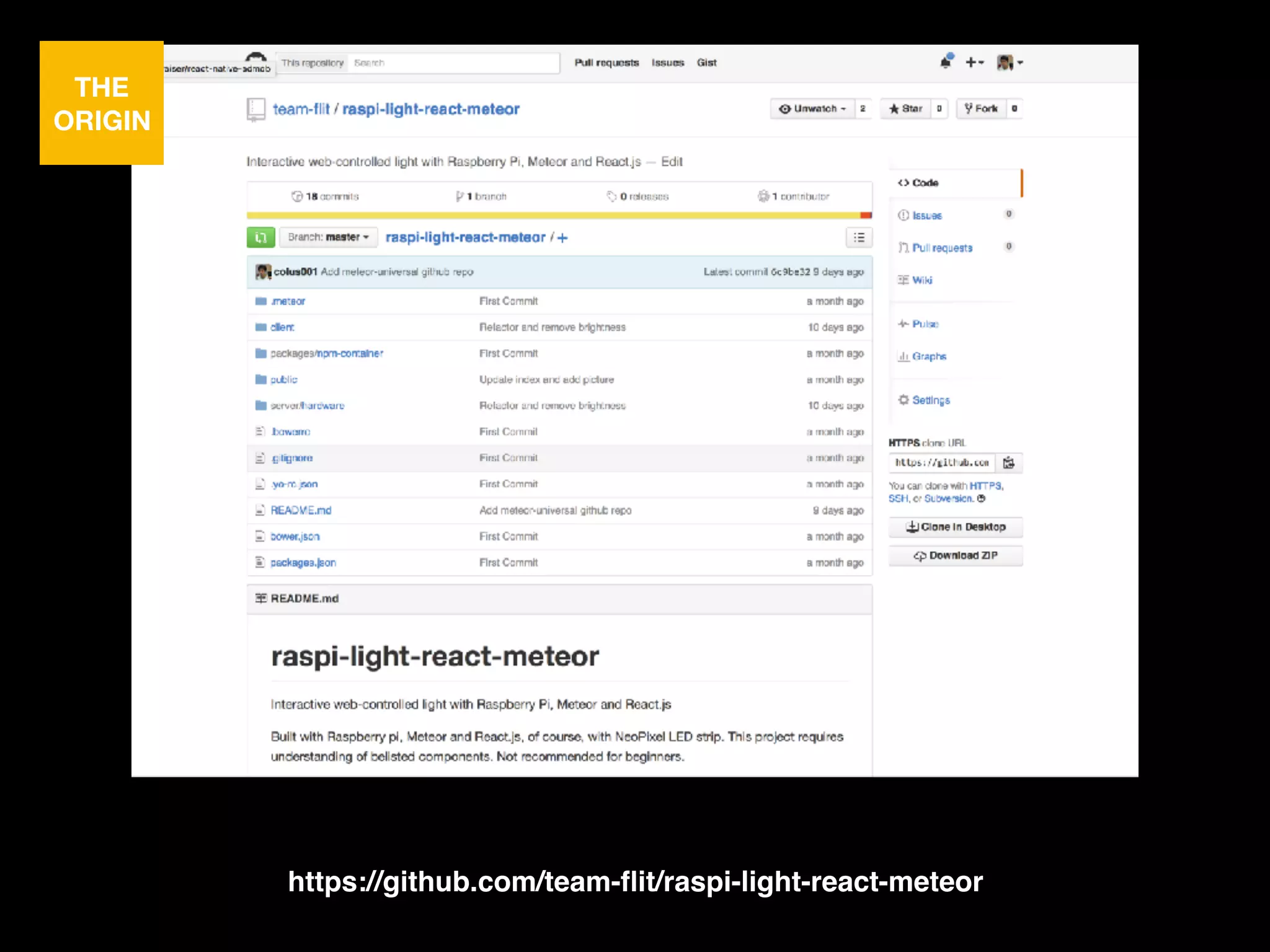Open Gist in top navigation
Image resolution: width=1270 pixels, height=952 pixels.
pyautogui.click(x=706, y=63)
